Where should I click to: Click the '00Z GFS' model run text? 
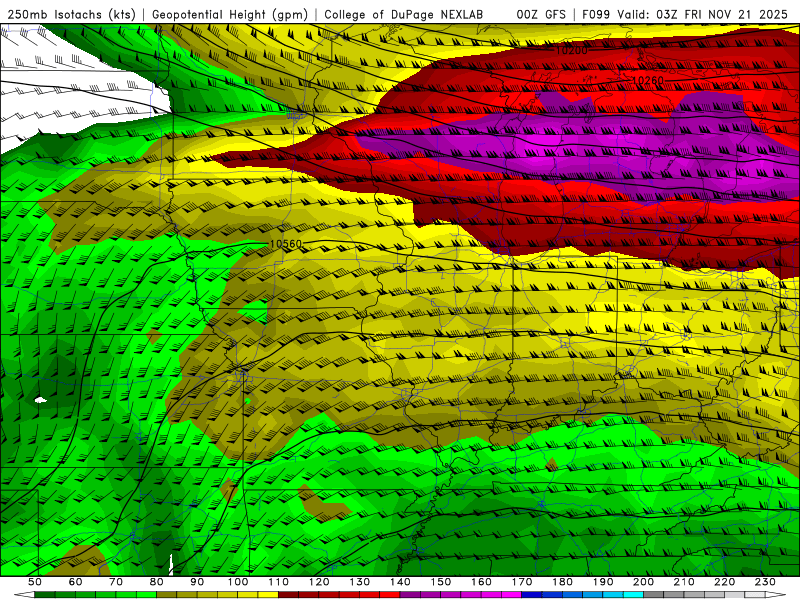click(x=541, y=15)
